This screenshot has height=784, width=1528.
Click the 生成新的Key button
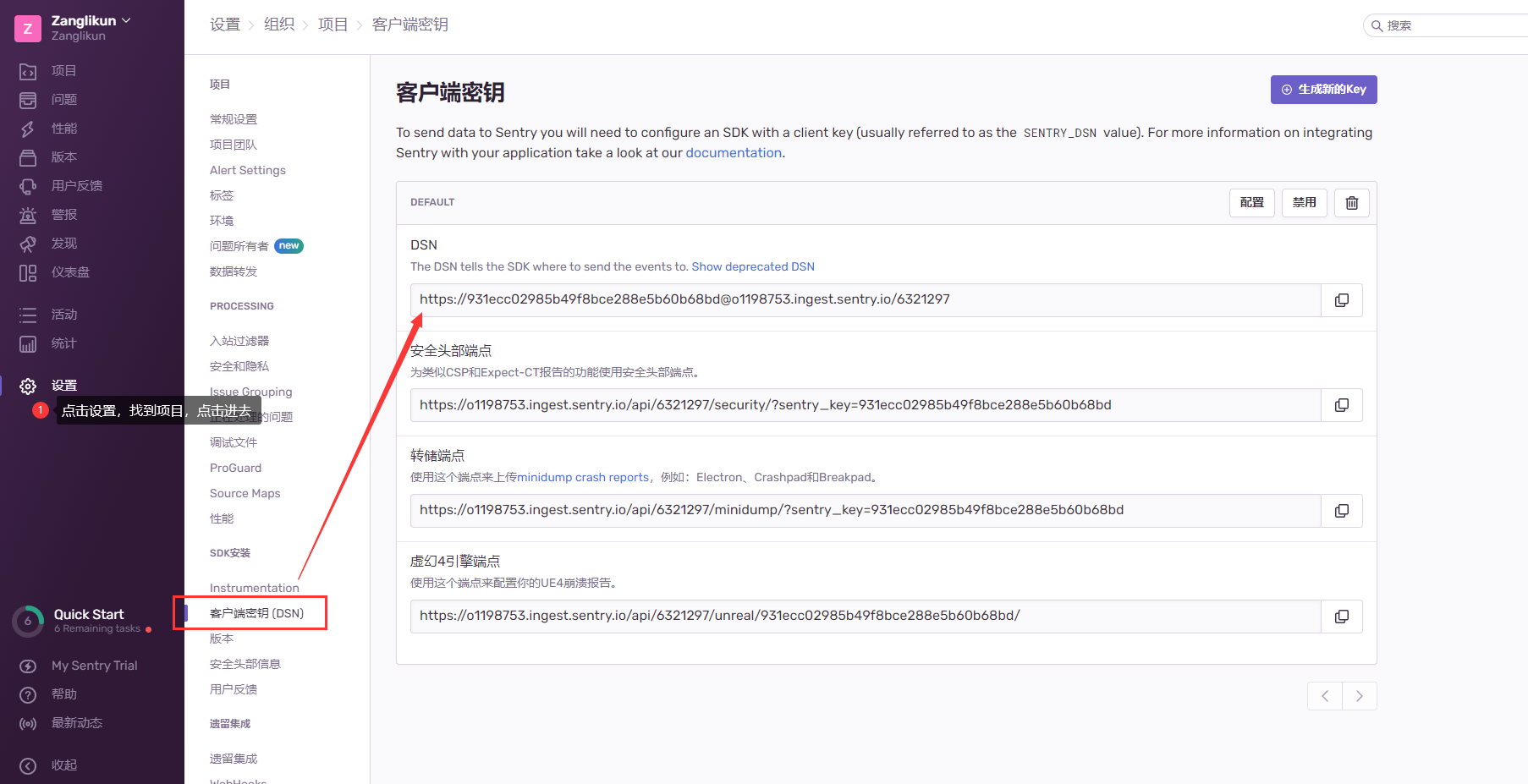[x=1323, y=90]
